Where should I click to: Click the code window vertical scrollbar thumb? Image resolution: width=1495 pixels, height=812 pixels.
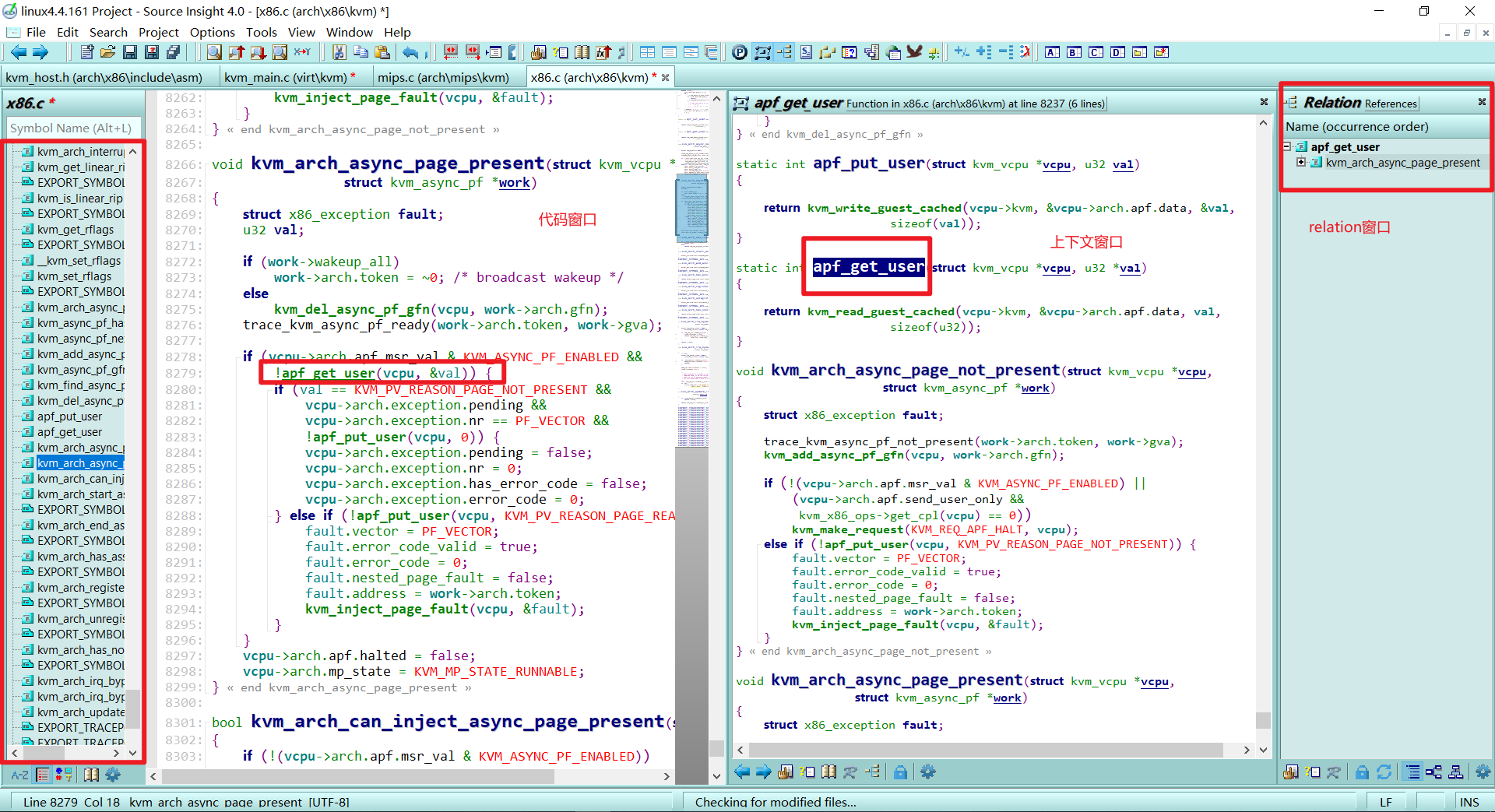coord(716,748)
